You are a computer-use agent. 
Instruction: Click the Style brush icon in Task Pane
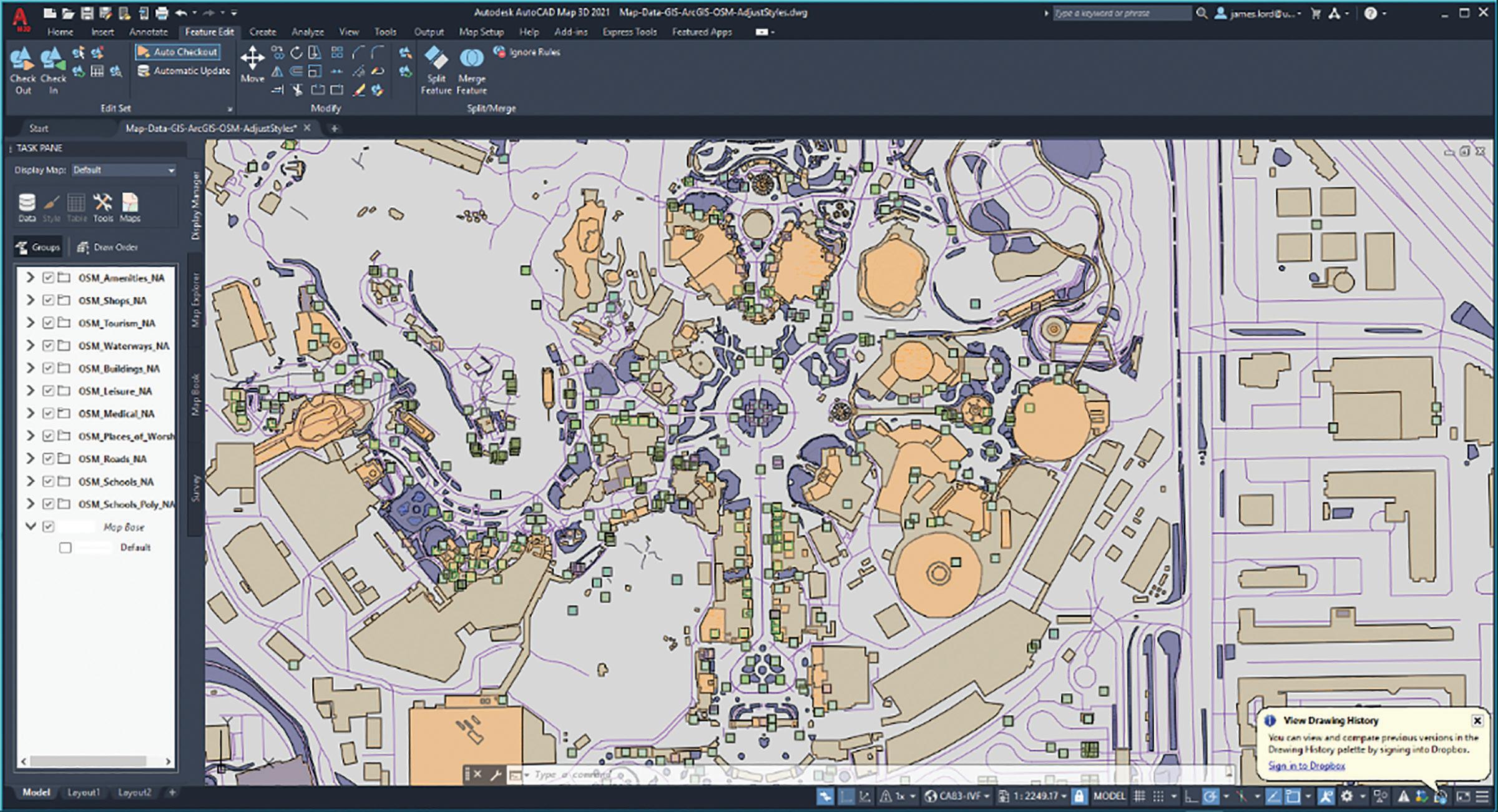[52, 208]
